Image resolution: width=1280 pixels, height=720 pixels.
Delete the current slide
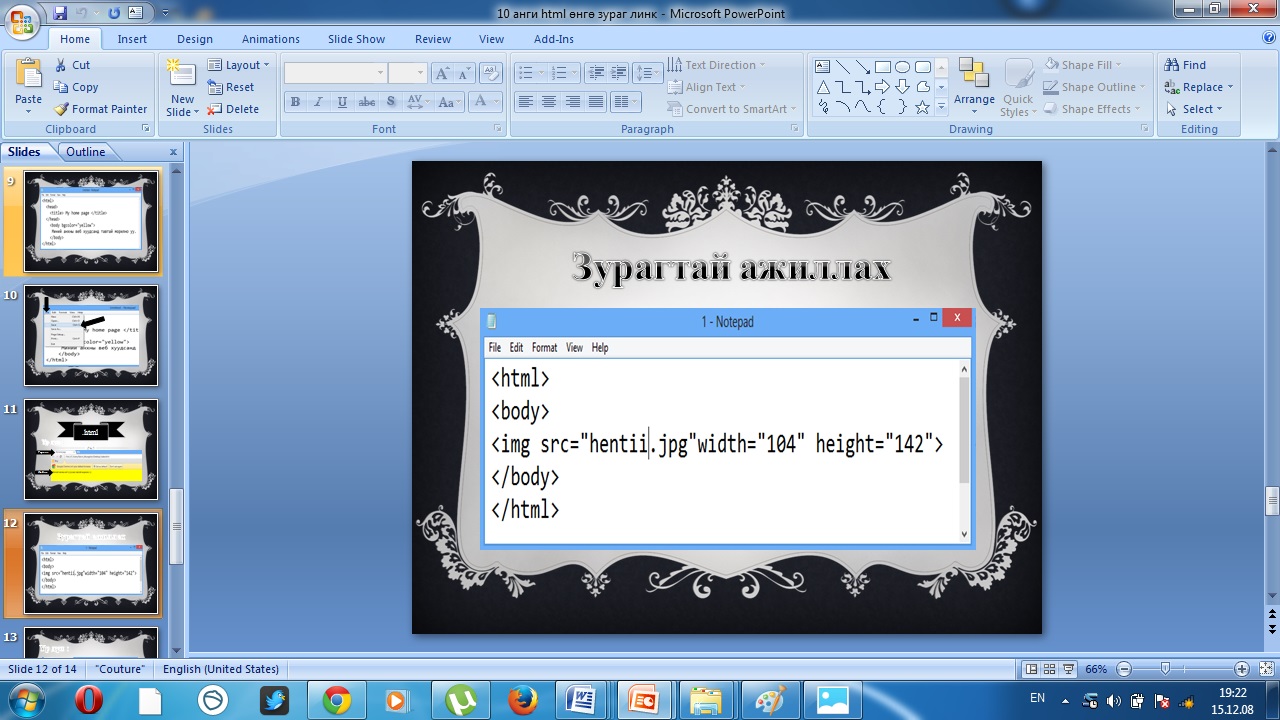click(234, 109)
